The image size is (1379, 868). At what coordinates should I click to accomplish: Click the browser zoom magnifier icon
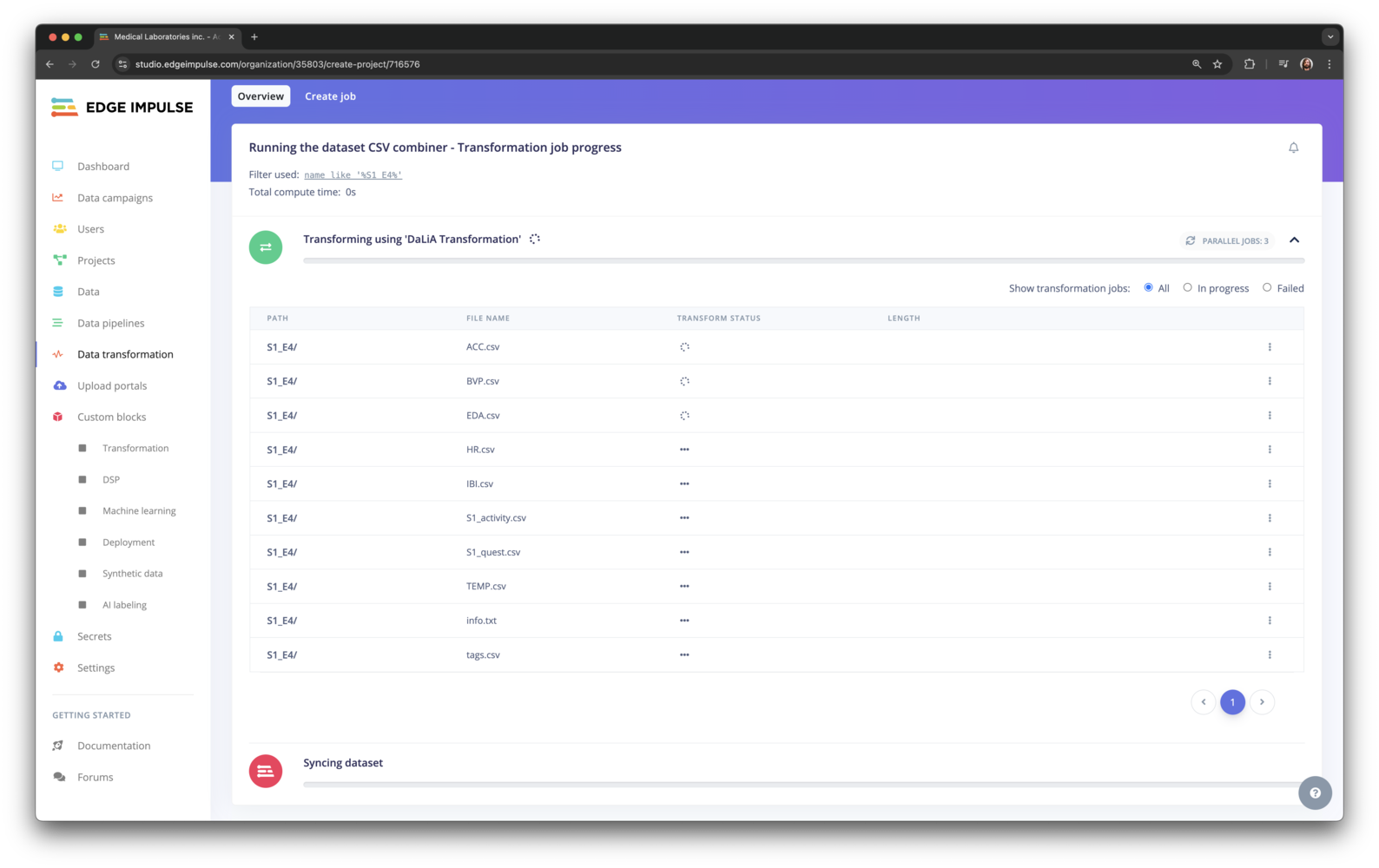tap(1197, 64)
